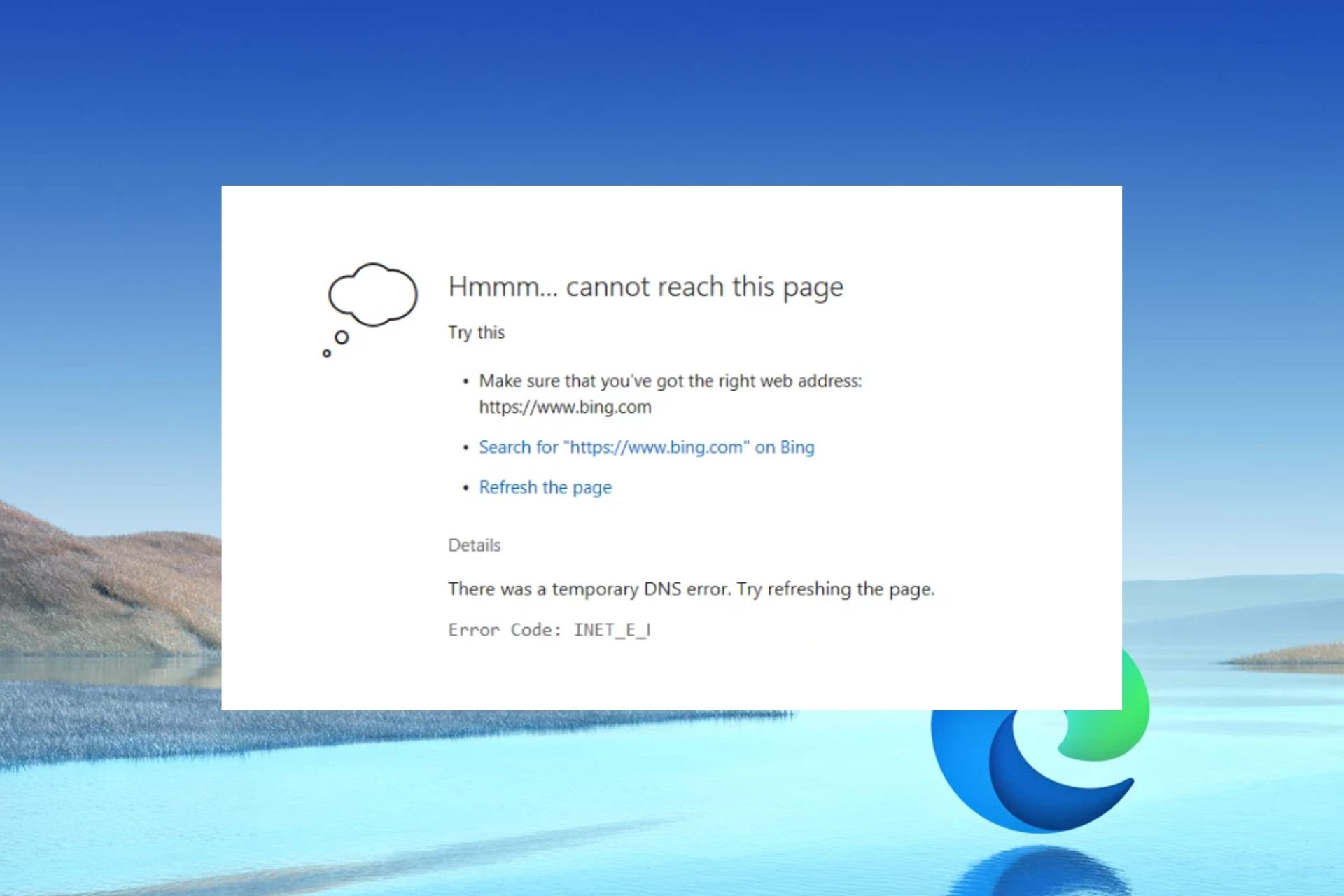Click the https://www.bing.com address text
Image resolution: width=1344 pixels, height=896 pixels.
pyautogui.click(x=565, y=407)
